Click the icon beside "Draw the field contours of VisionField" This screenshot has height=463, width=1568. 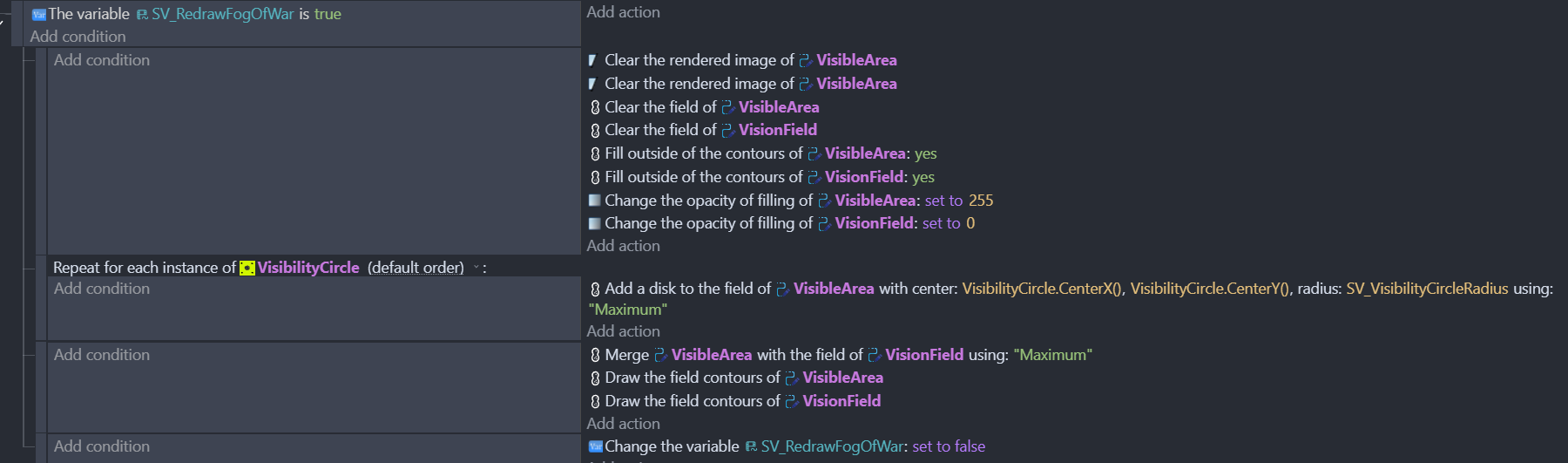point(595,401)
